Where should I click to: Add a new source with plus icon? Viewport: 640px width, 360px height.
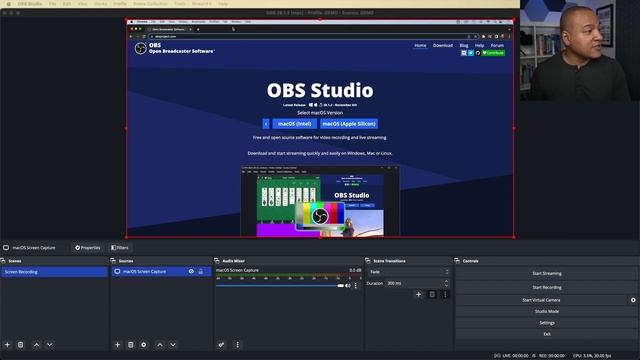click(118, 345)
